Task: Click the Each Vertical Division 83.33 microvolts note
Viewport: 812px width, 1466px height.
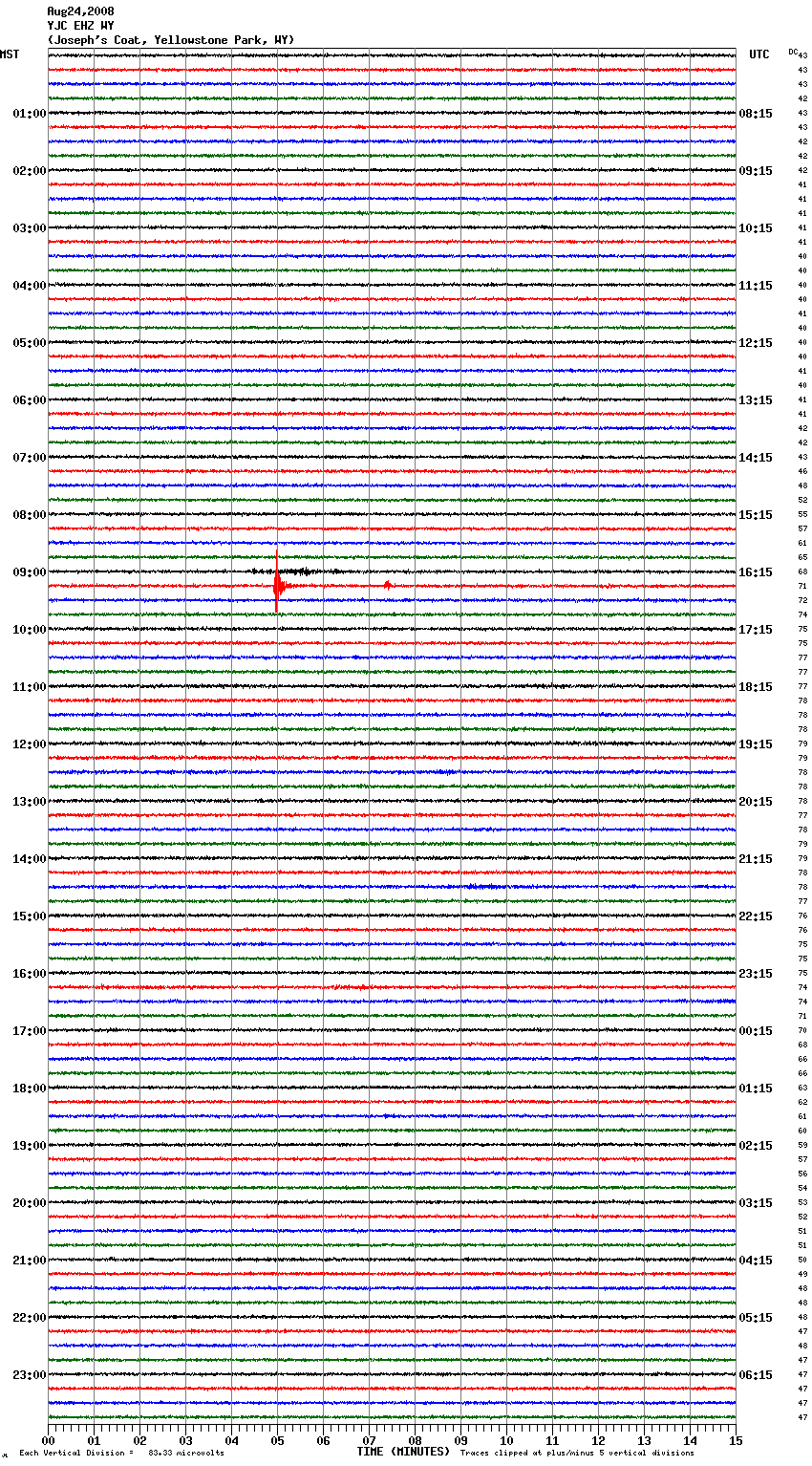Action: tap(121, 1453)
